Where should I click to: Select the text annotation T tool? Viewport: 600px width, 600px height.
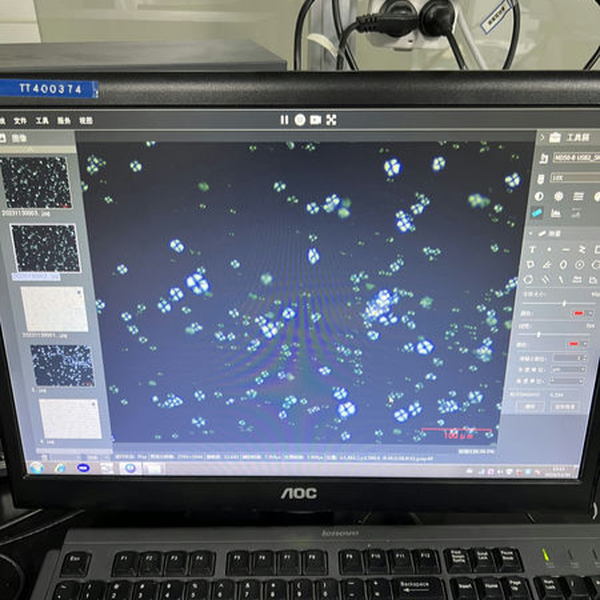point(533,249)
